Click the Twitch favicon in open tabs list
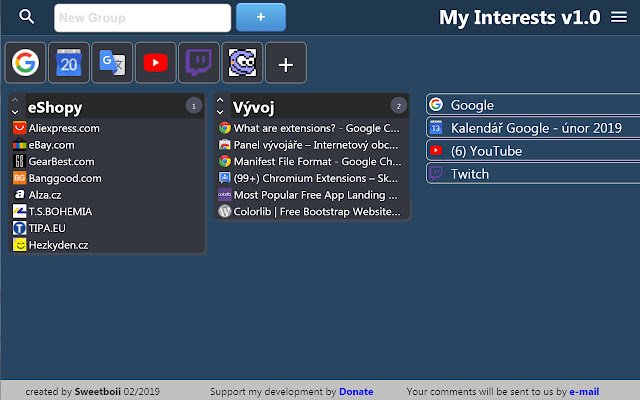Screen dimensions: 640x400 tap(436, 173)
